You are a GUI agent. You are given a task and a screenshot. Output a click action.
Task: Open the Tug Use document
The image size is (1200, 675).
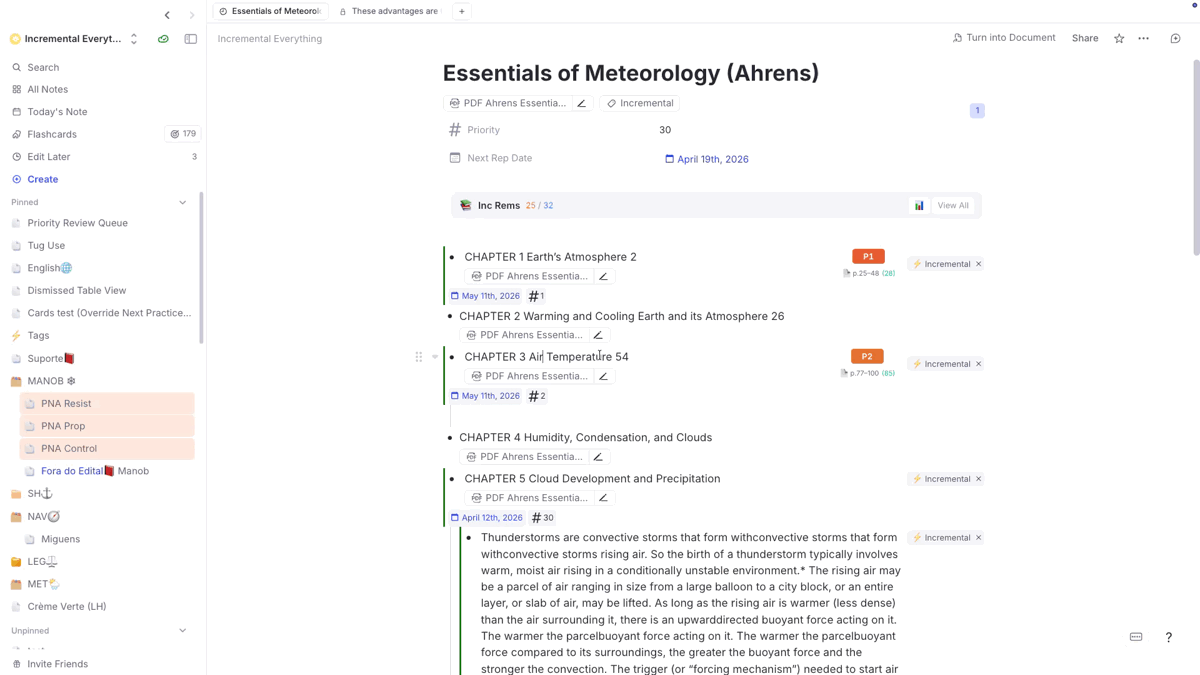46,245
